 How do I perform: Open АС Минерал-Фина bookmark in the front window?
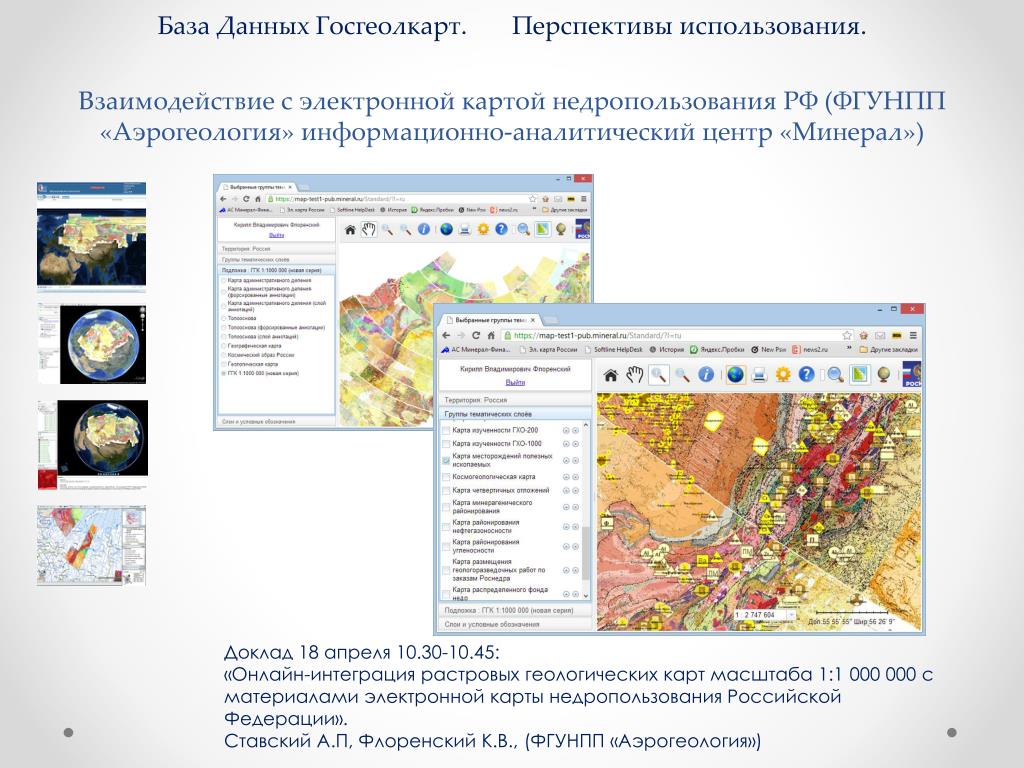[x=476, y=349]
